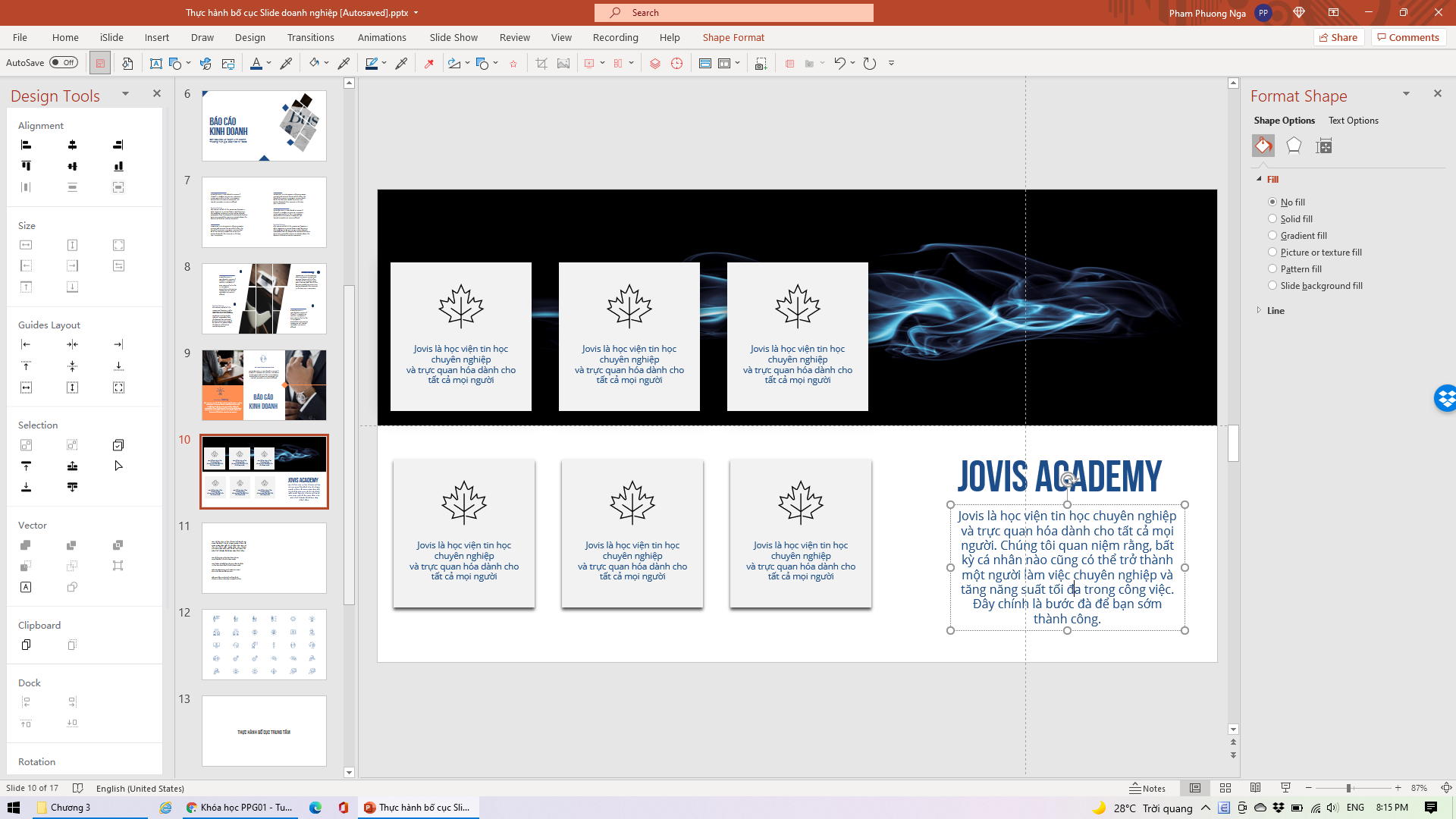Click the center vertical guide icon
The width and height of the screenshot is (1456, 819).
[x=72, y=344]
